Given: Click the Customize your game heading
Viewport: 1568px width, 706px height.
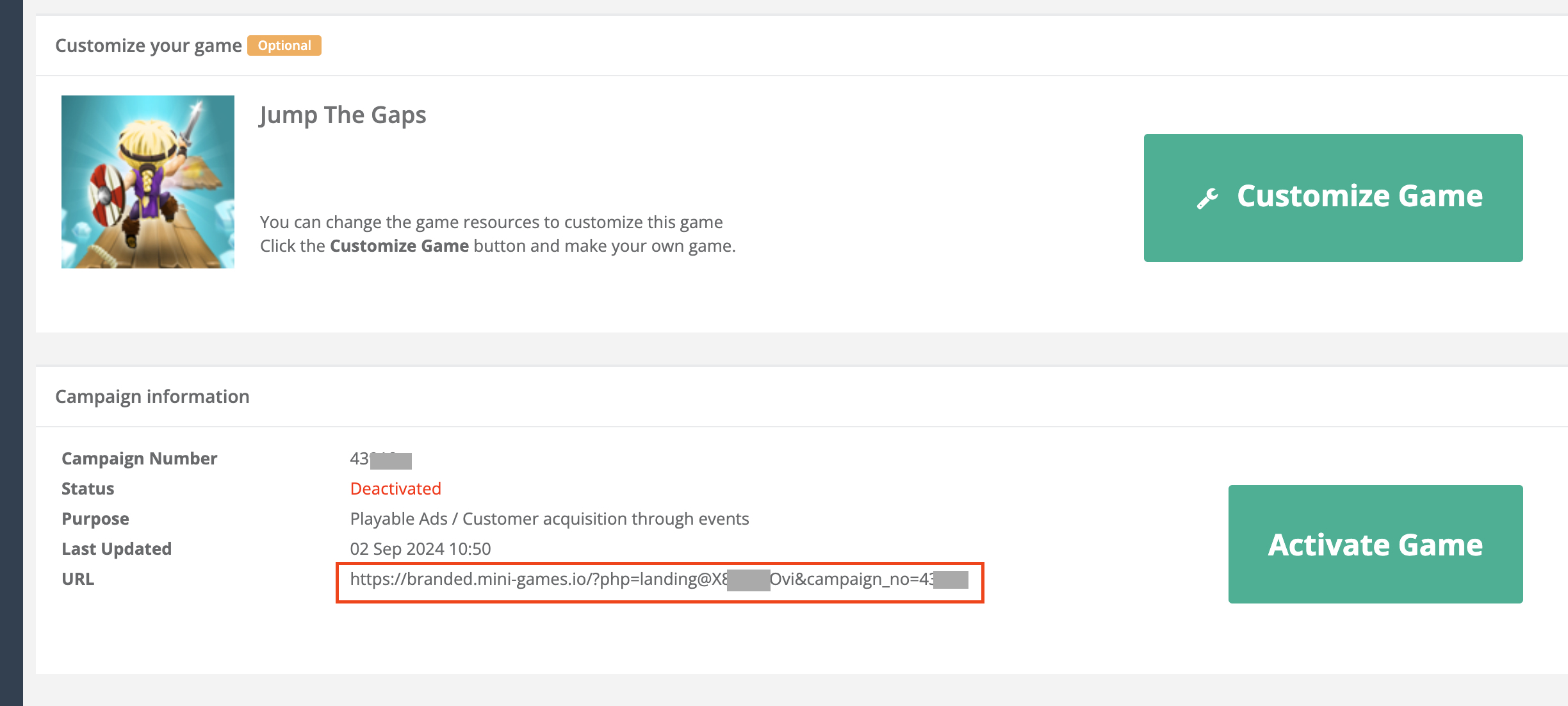Looking at the screenshot, I should (149, 45).
